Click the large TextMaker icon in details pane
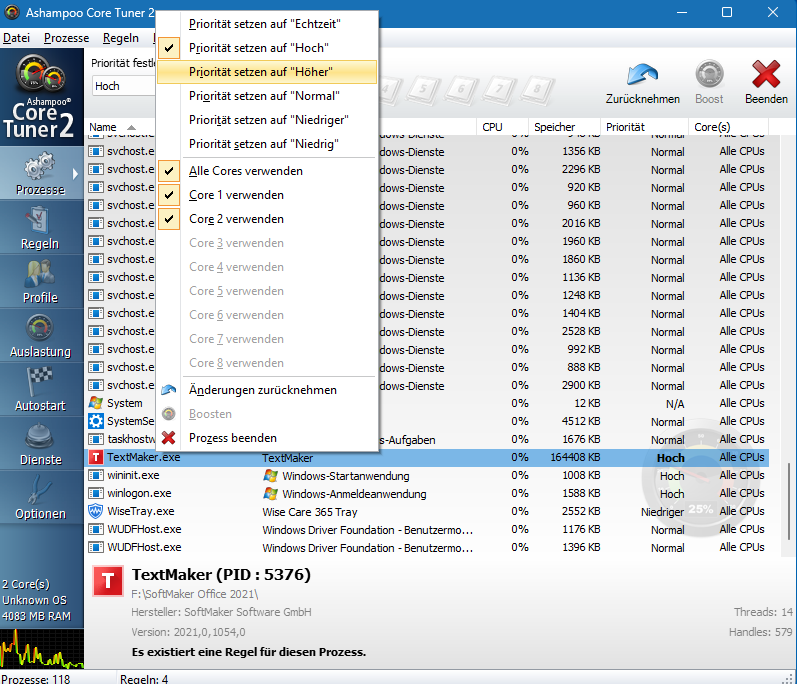 [108, 580]
